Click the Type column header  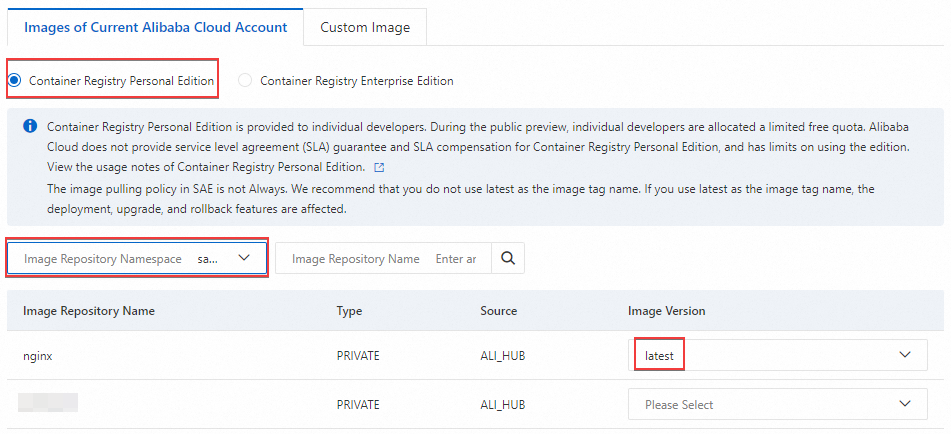coord(349,311)
